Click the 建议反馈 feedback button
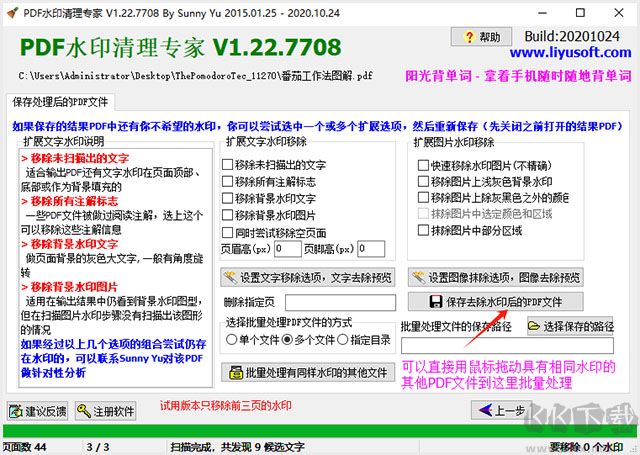 pyautogui.click(x=37, y=411)
